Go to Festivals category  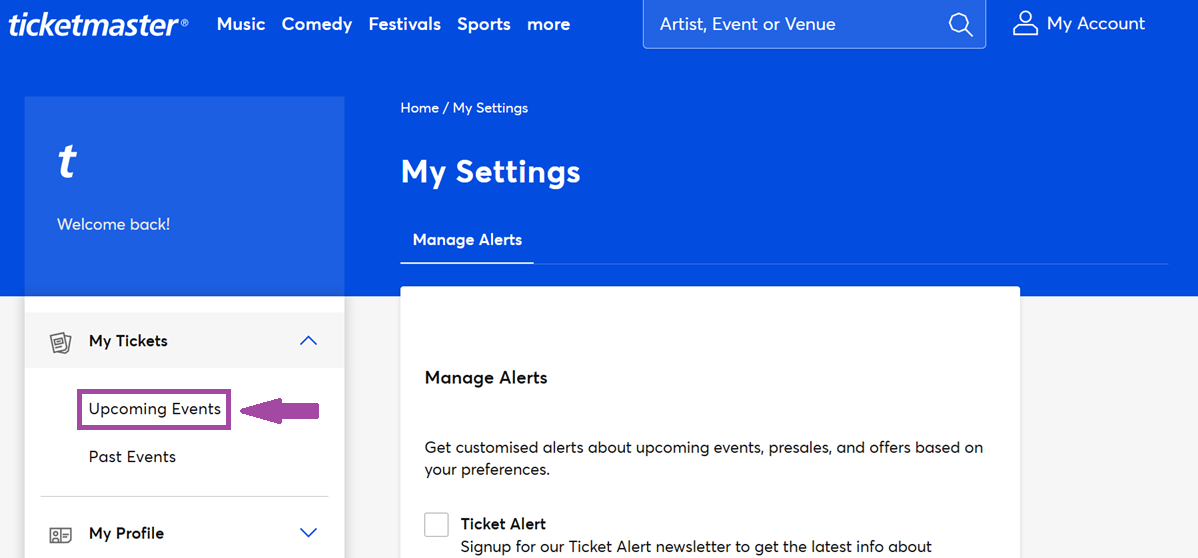pyautogui.click(x=404, y=24)
